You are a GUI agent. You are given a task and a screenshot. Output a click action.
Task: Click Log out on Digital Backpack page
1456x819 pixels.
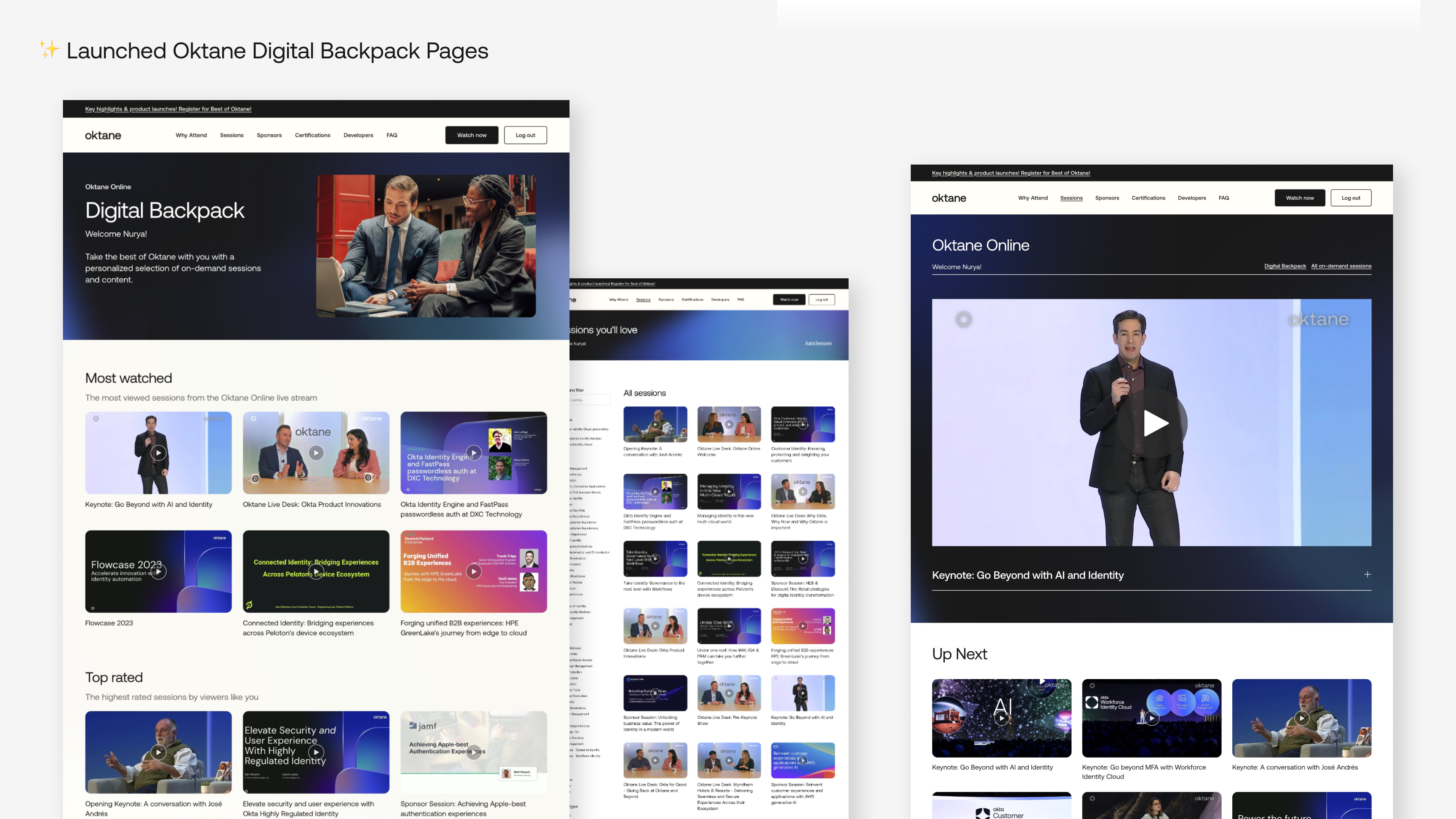coord(525,135)
